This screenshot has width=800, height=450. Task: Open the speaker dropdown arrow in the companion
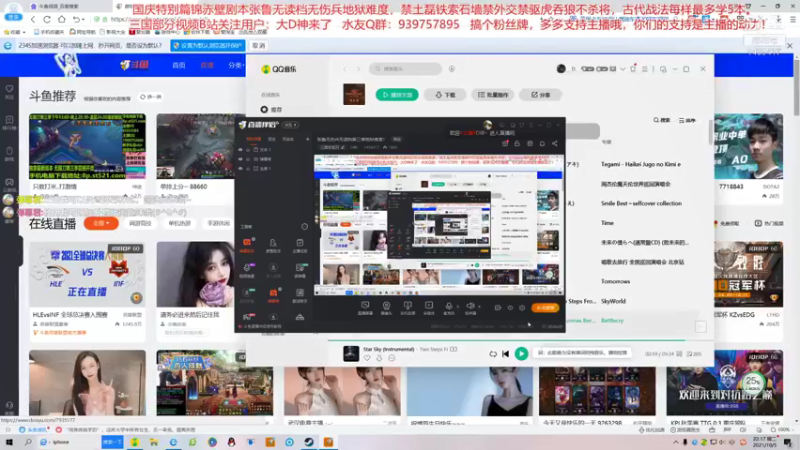pyautogui.click(x=479, y=307)
